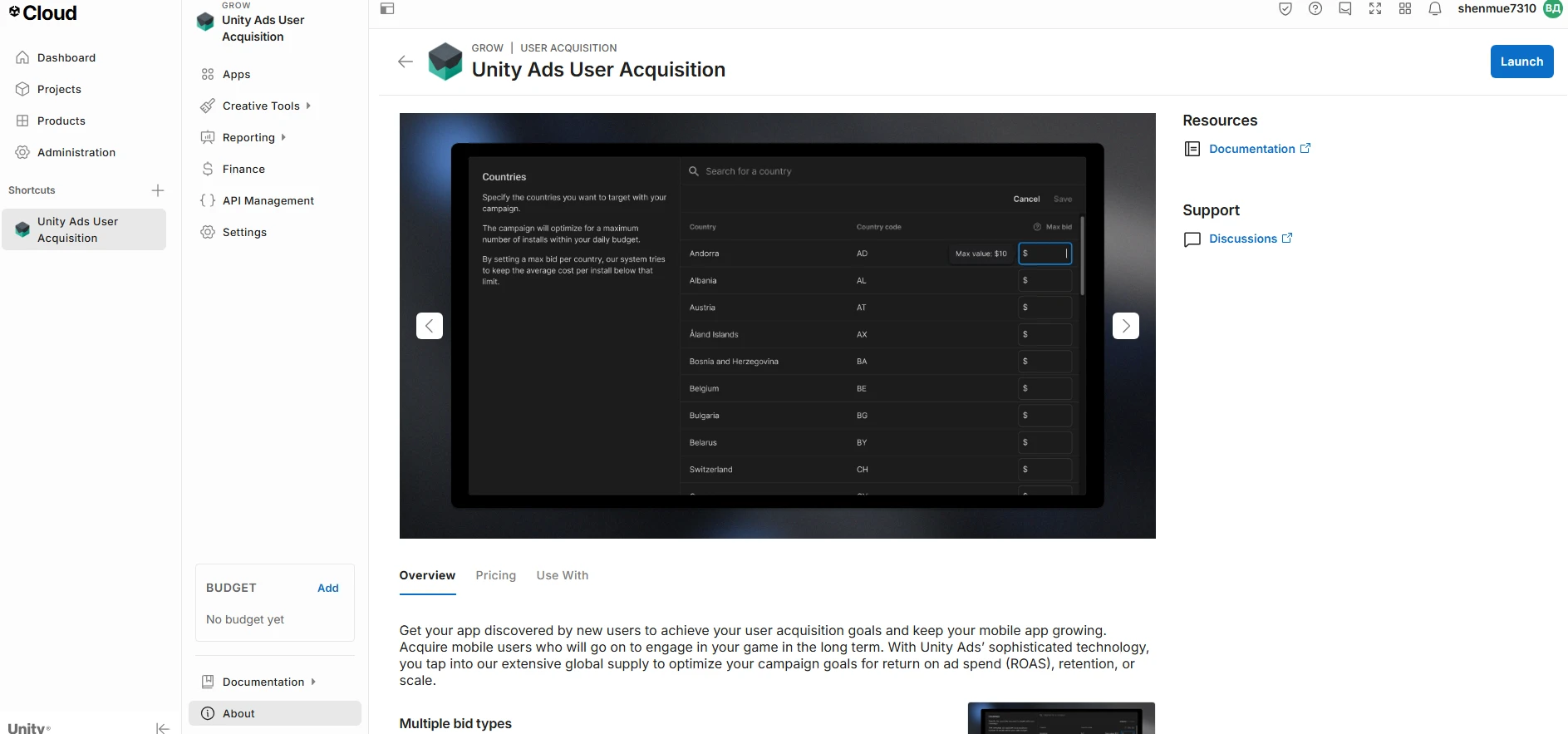Click the Unity Cloud logo
Viewport: 1568px width, 734px height.
(x=42, y=12)
